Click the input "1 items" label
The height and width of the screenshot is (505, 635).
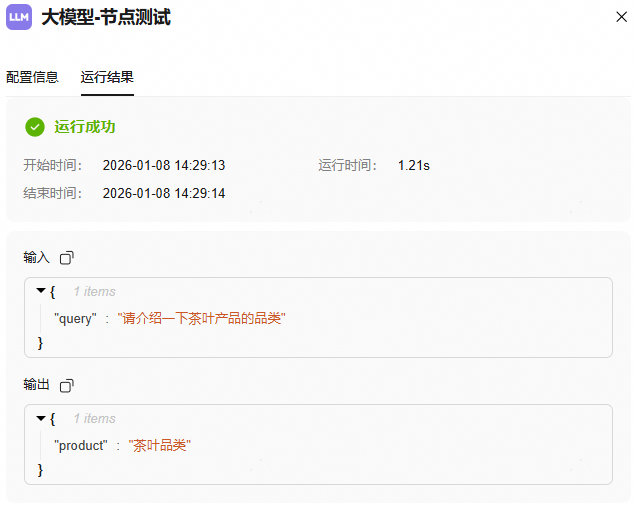pos(95,291)
